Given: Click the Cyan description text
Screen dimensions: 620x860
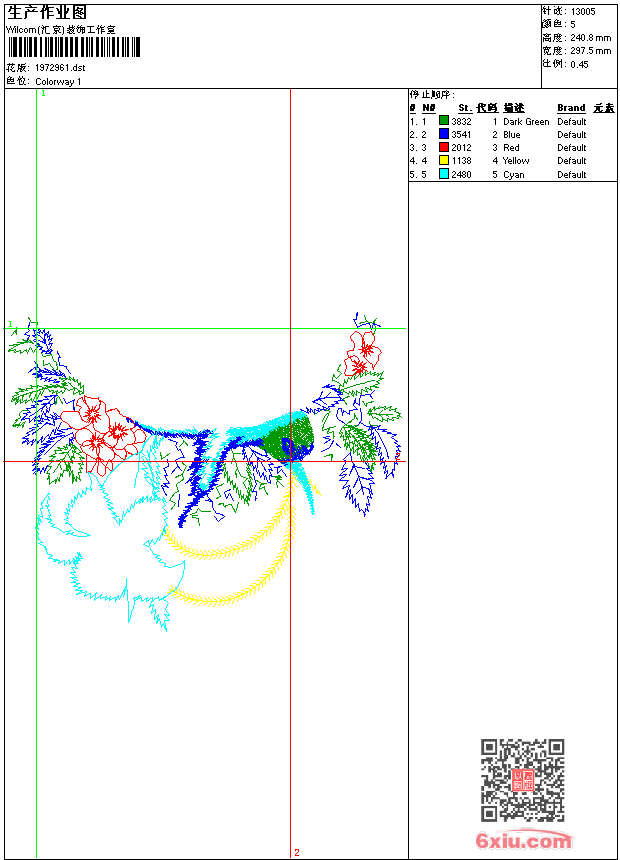Looking at the screenshot, I should click(x=514, y=174).
